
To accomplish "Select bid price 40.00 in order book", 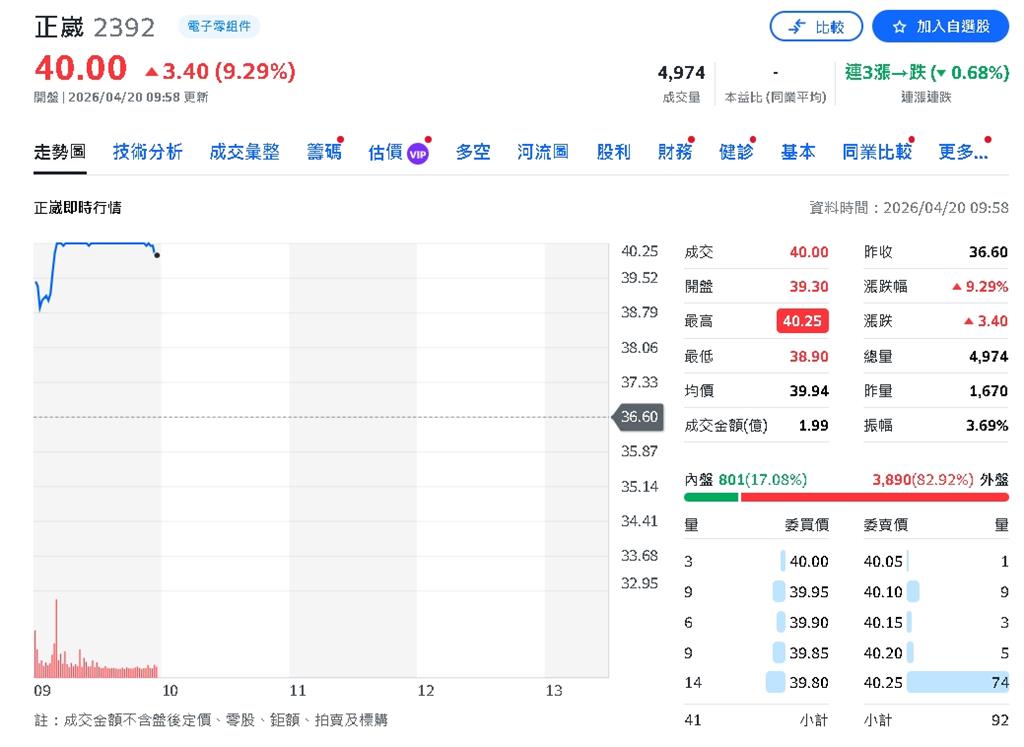I will click(808, 562).
